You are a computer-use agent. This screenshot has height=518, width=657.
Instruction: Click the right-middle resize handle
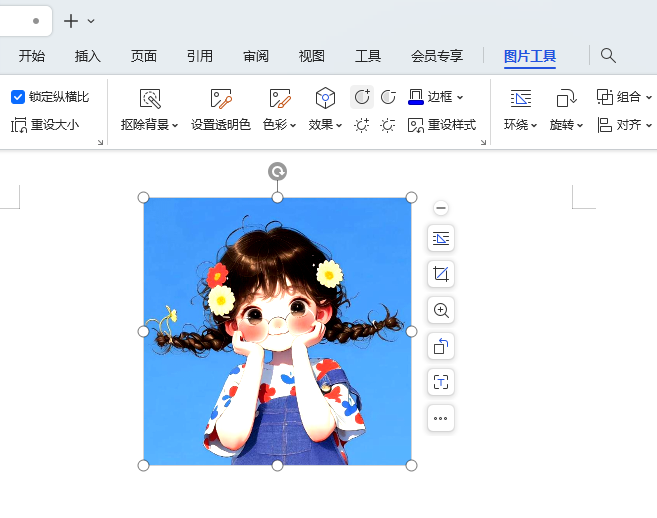pos(411,332)
